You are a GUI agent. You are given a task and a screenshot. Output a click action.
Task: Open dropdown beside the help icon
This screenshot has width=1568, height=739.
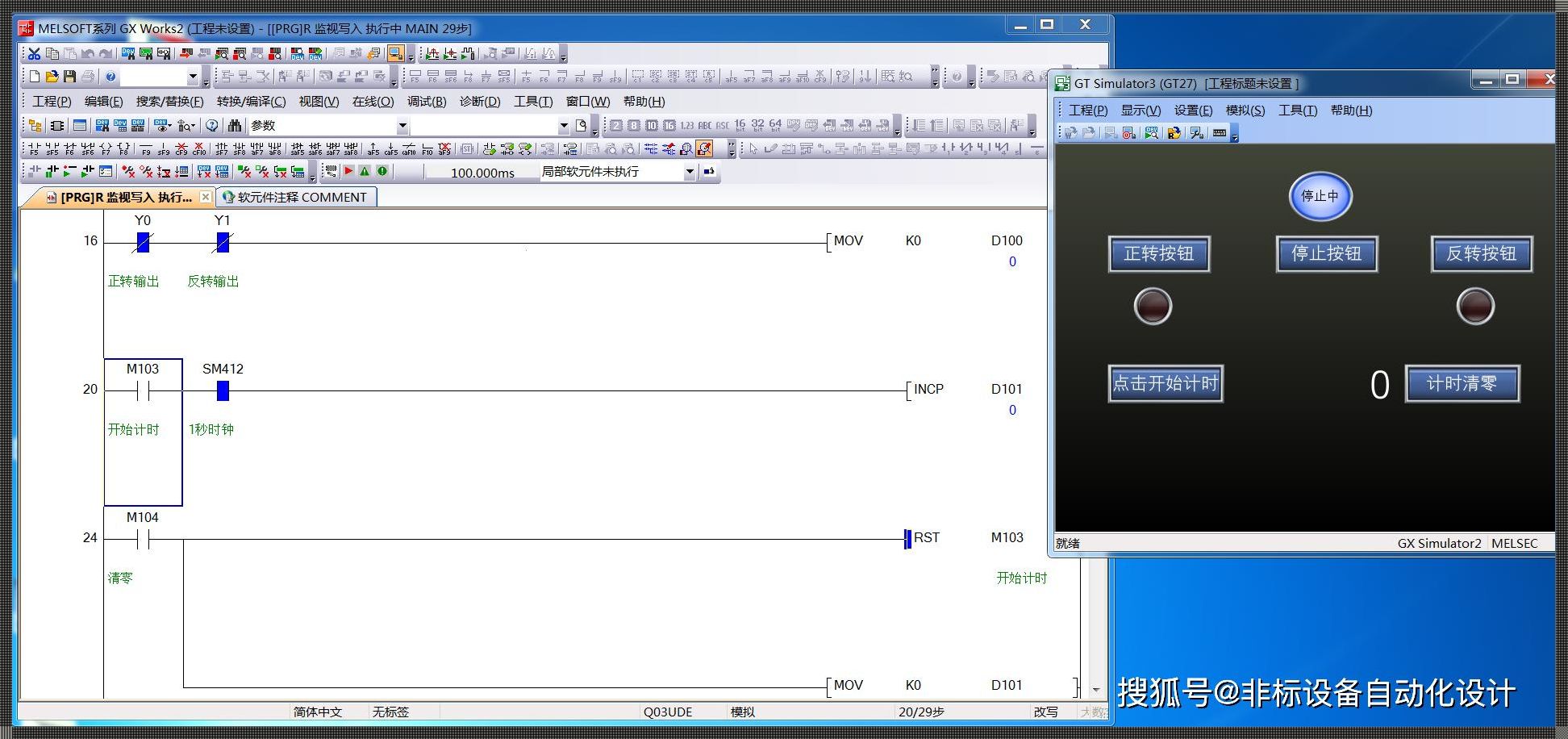[193, 77]
